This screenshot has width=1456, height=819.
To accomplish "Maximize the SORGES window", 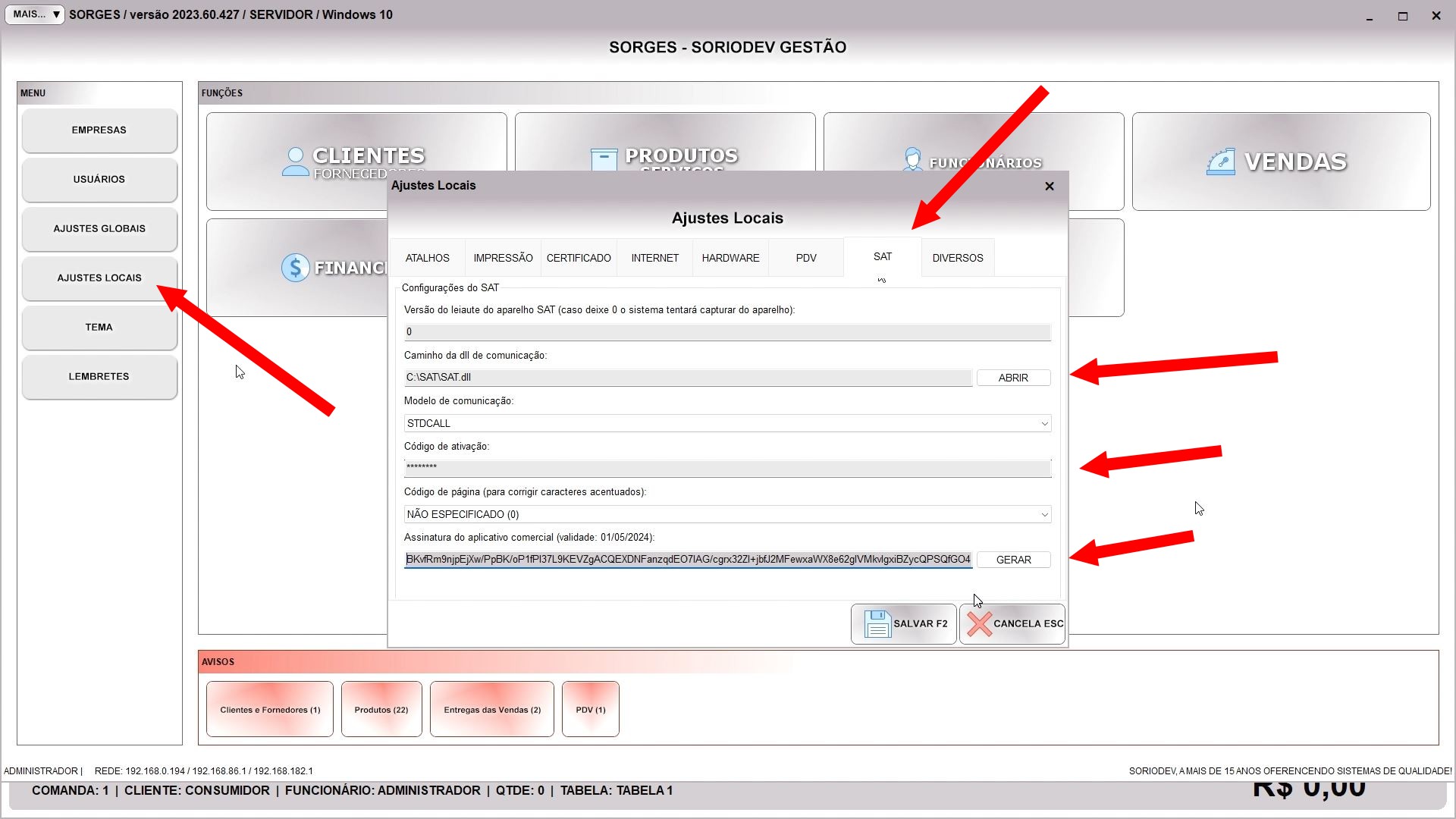I will (1403, 16).
